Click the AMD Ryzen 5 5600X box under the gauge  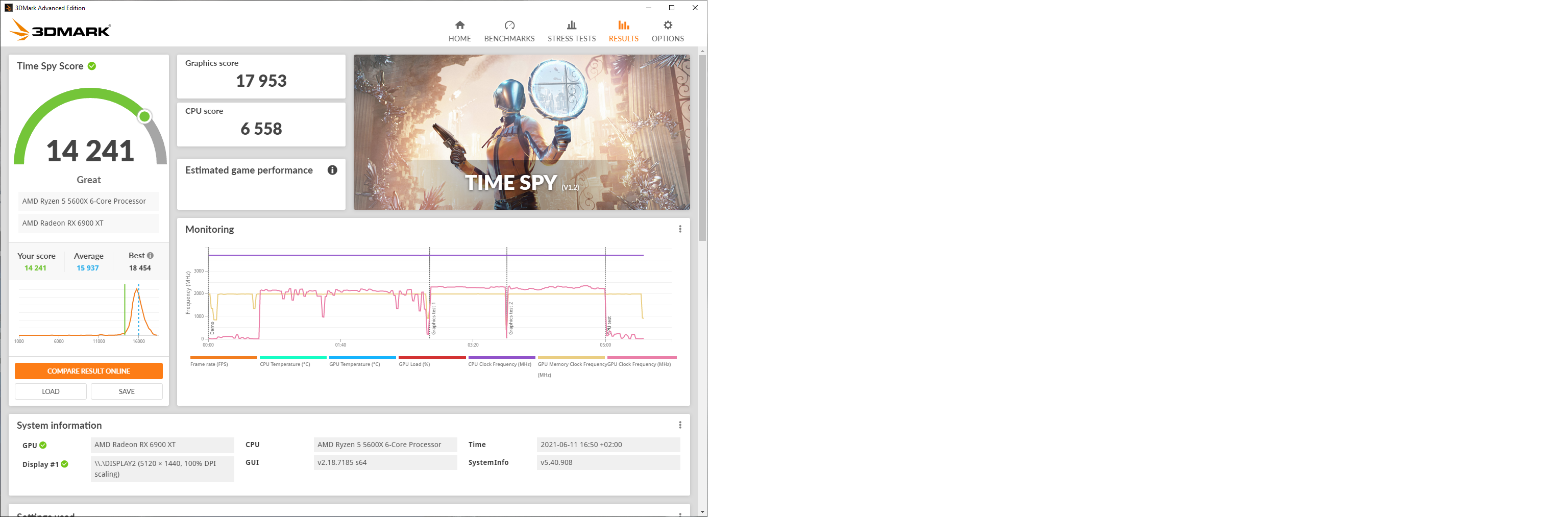click(x=89, y=201)
